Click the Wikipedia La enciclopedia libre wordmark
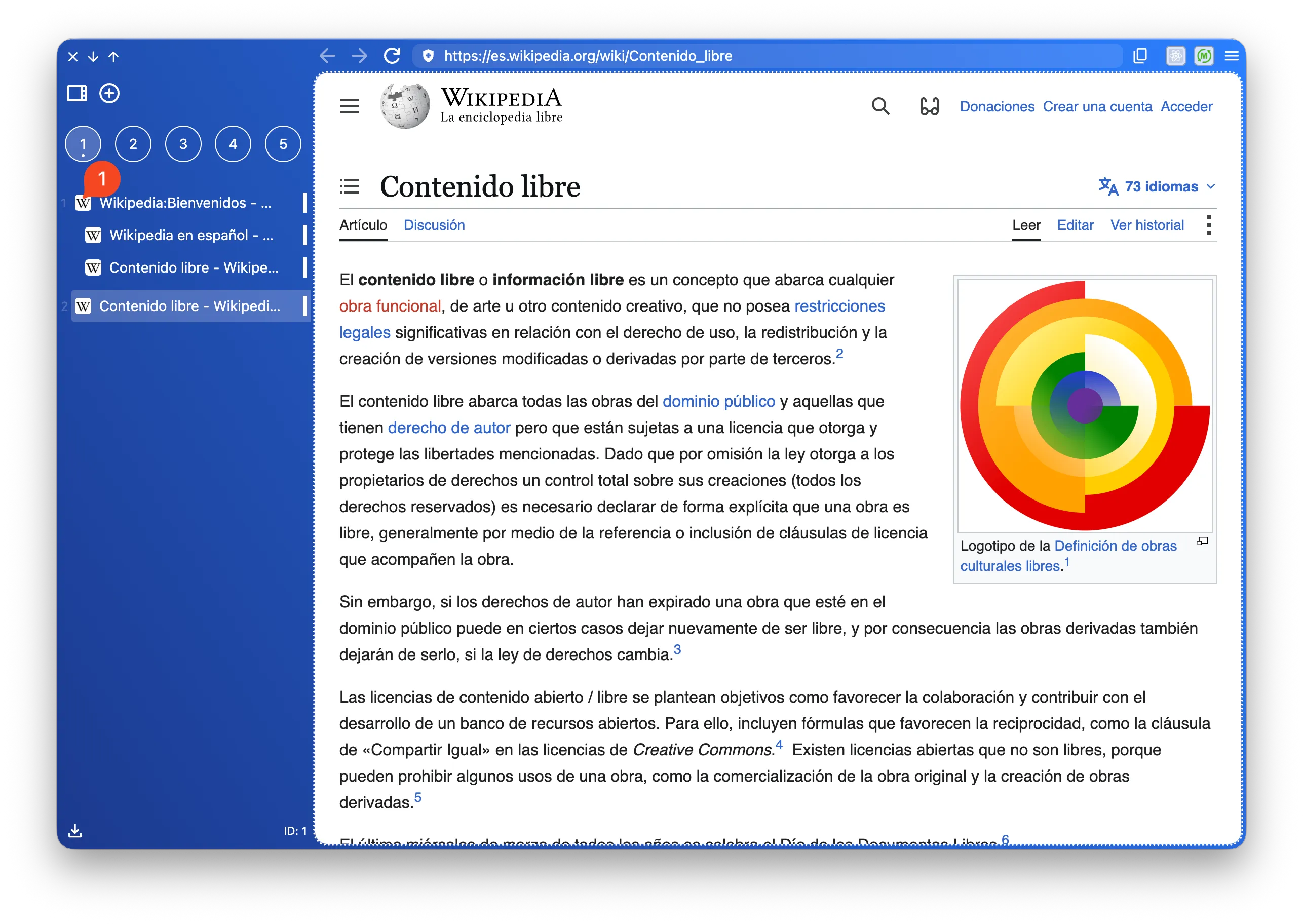The image size is (1303, 924). point(501,106)
